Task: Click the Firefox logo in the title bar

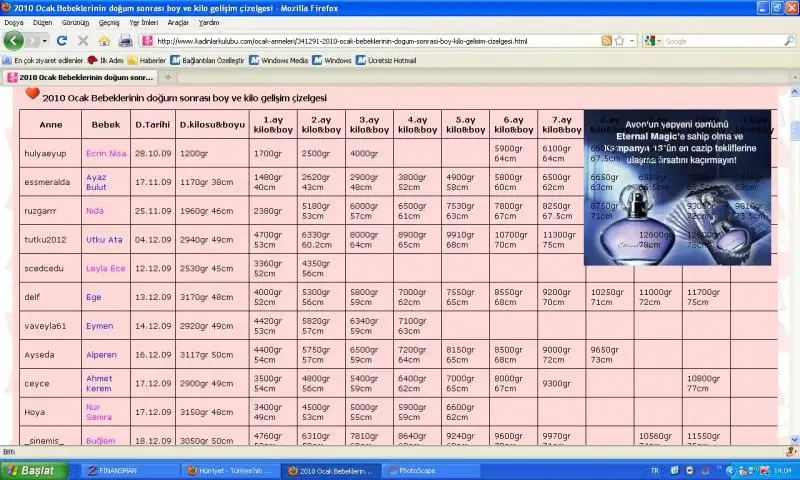Action: click(x=6, y=8)
